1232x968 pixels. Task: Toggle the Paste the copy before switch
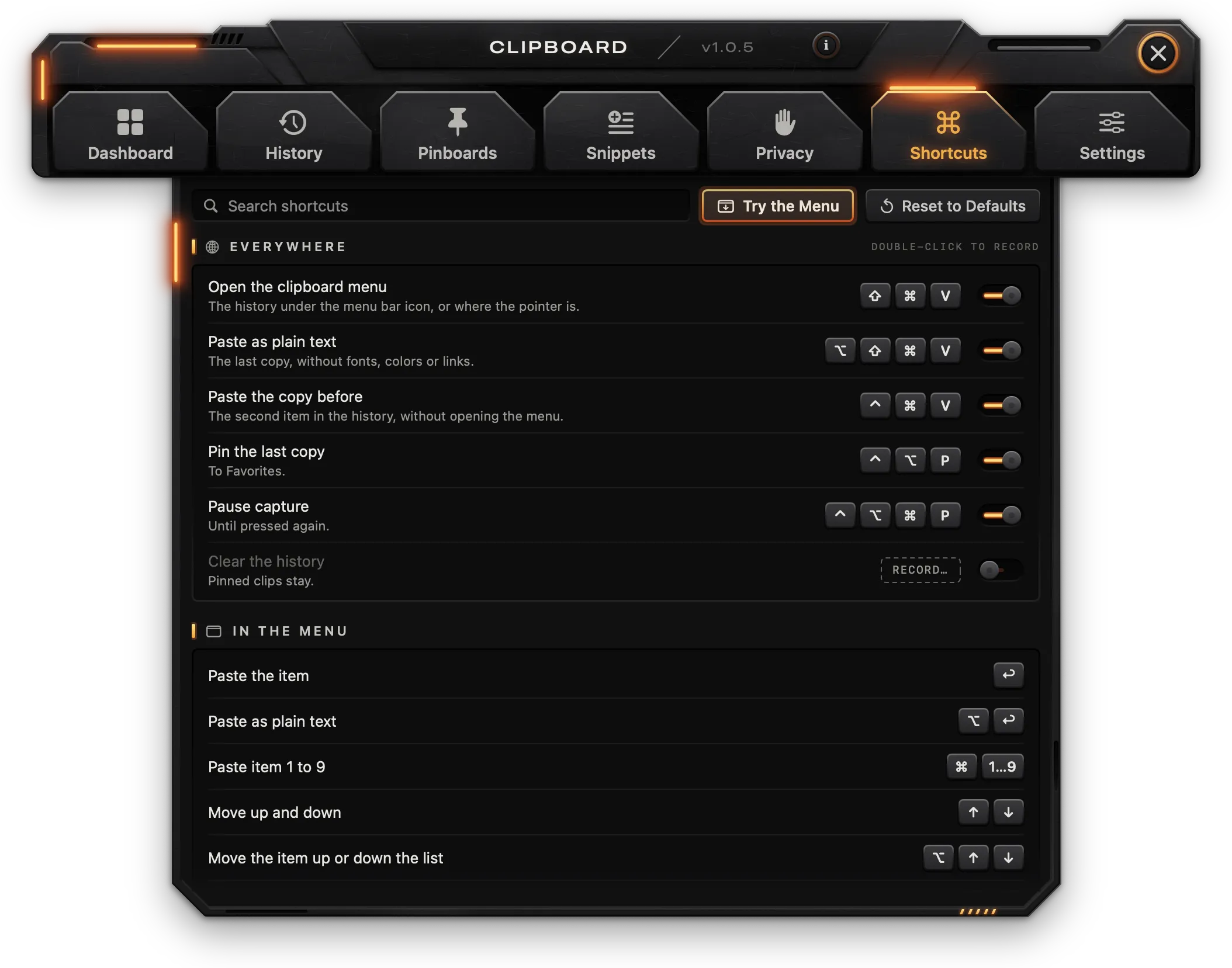click(x=1002, y=405)
